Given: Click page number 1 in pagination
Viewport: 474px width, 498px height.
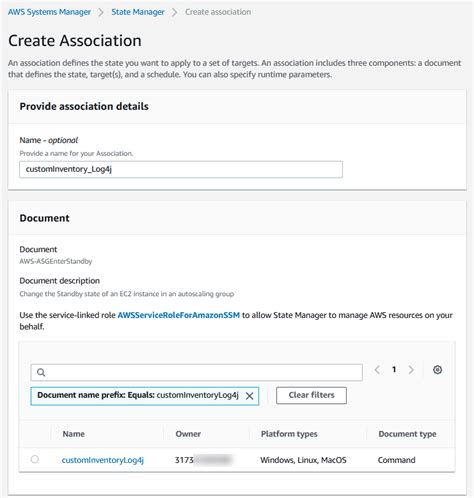Looking at the screenshot, I should click(x=394, y=370).
